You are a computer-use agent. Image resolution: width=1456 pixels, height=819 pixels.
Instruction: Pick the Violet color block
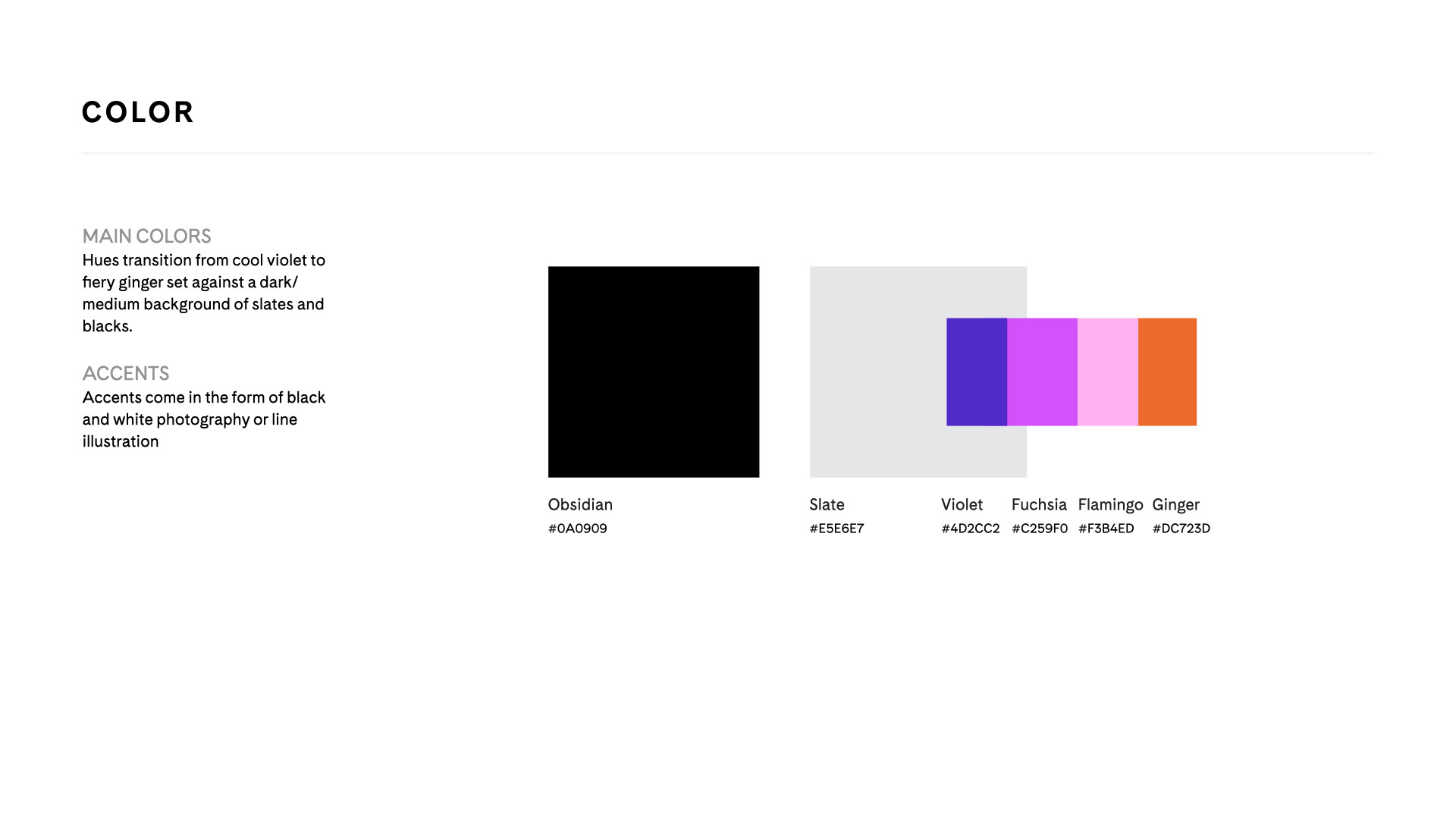click(976, 372)
